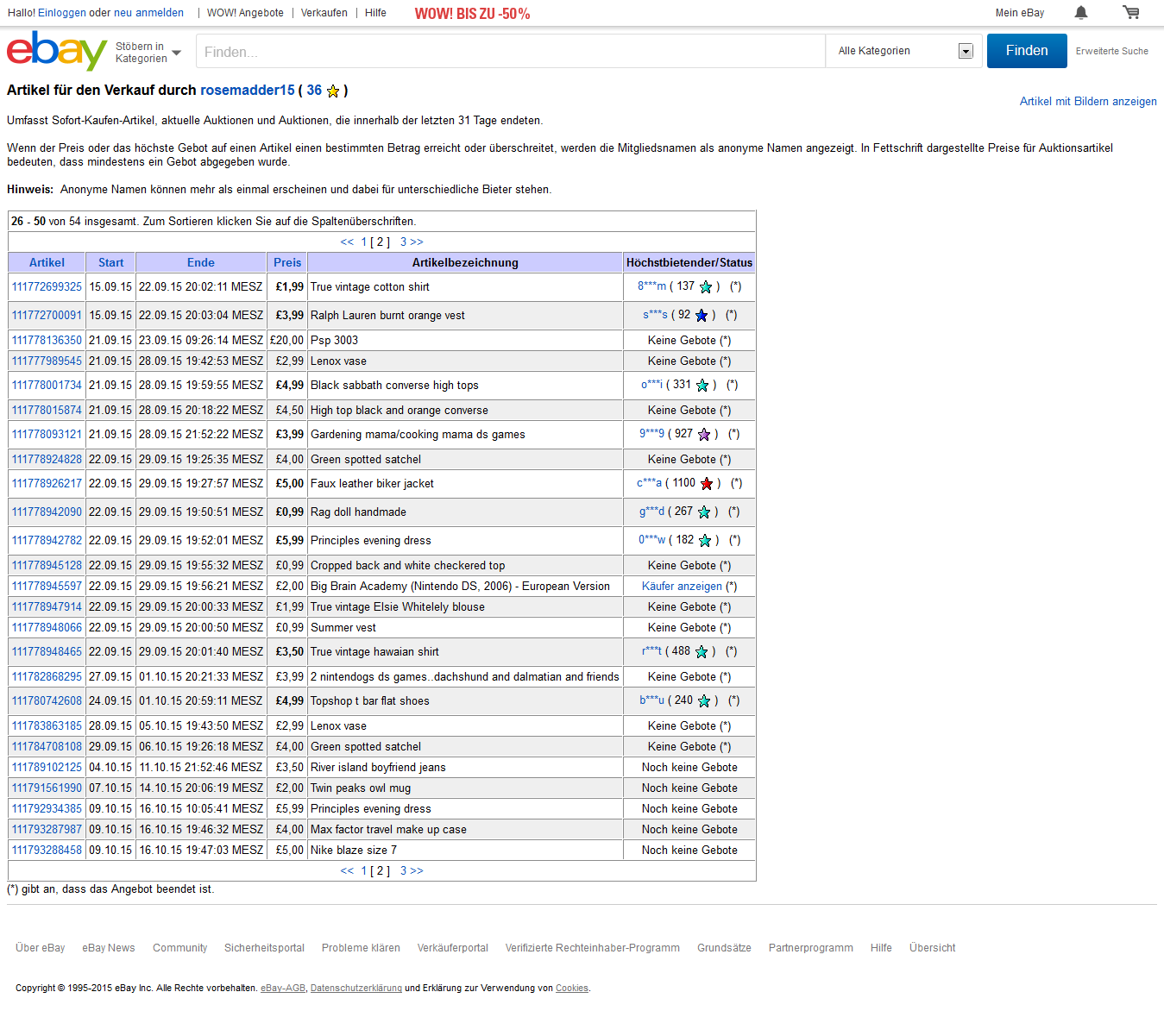Open Verifizierte Rechteinhaber-Programm footer link
This screenshot has width=1164, height=1036.
(593, 948)
